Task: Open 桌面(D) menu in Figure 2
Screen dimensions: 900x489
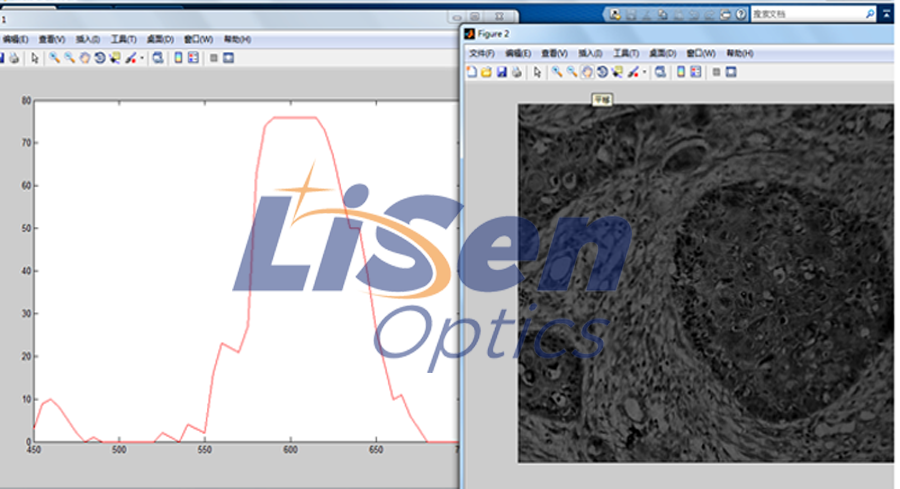Action: coord(662,53)
